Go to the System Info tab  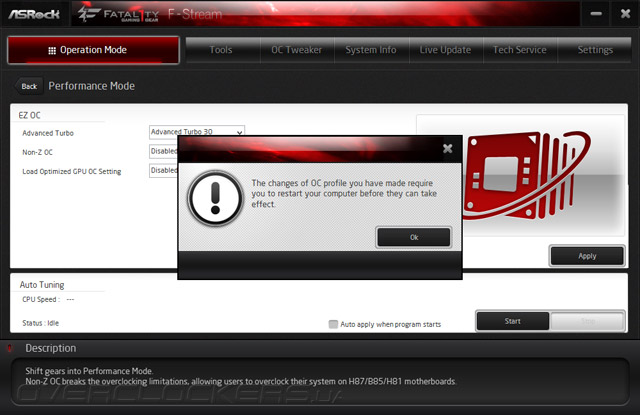371,50
